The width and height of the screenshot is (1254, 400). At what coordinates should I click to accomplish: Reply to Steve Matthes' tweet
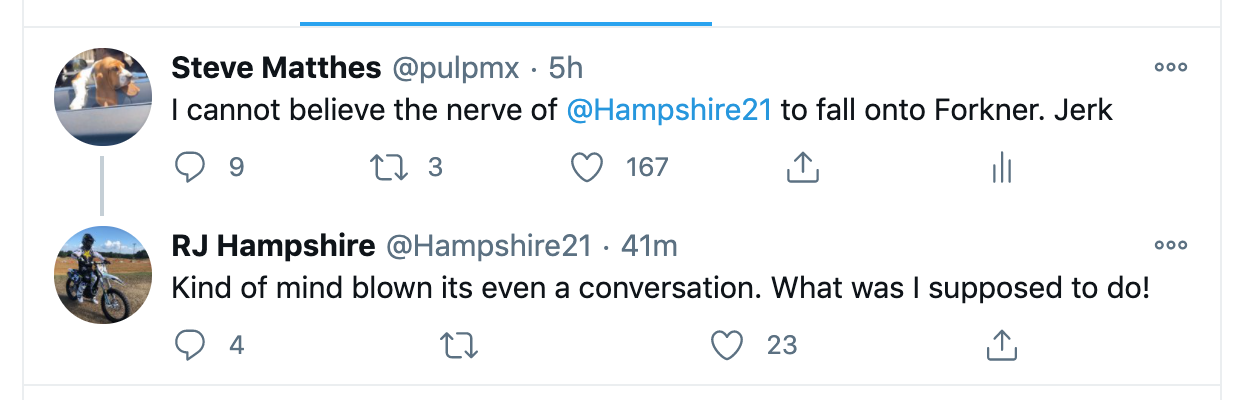point(190,168)
